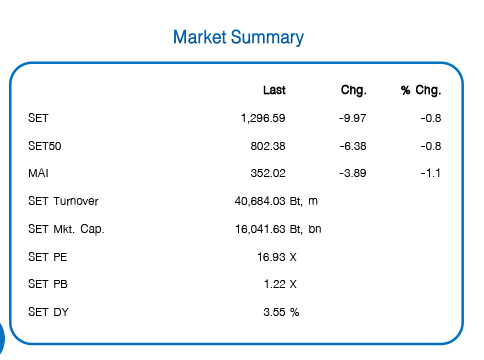Click the MAI row label
Viewport: 484px width, 360px height.
(38, 173)
